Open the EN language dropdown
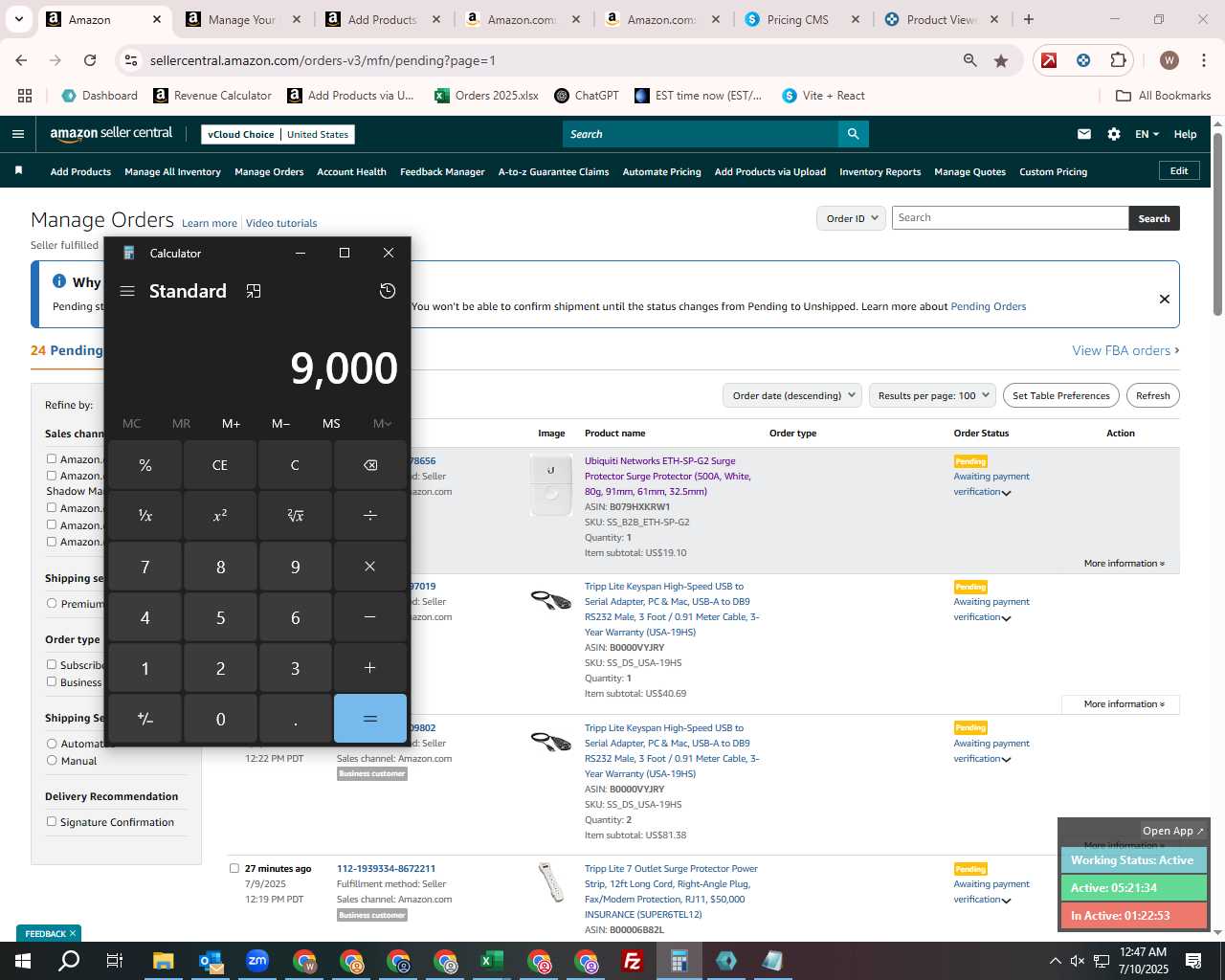This screenshot has height=980, width=1225. coord(1147,134)
